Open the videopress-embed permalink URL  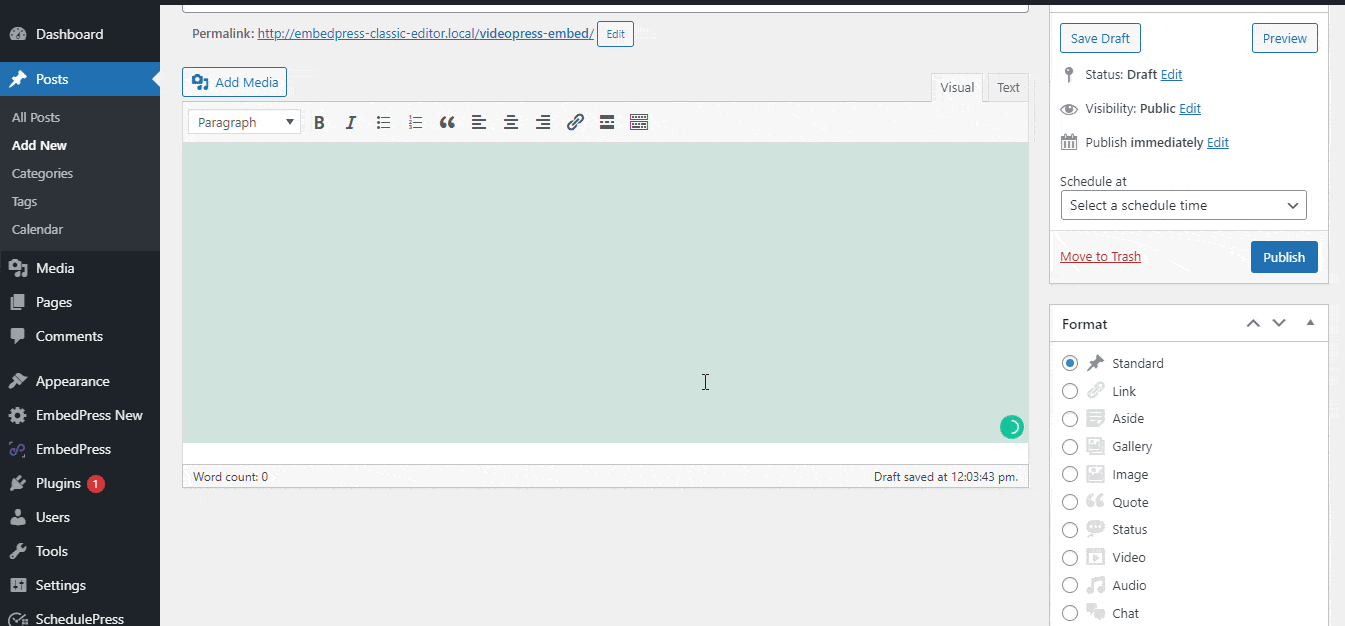(x=426, y=34)
